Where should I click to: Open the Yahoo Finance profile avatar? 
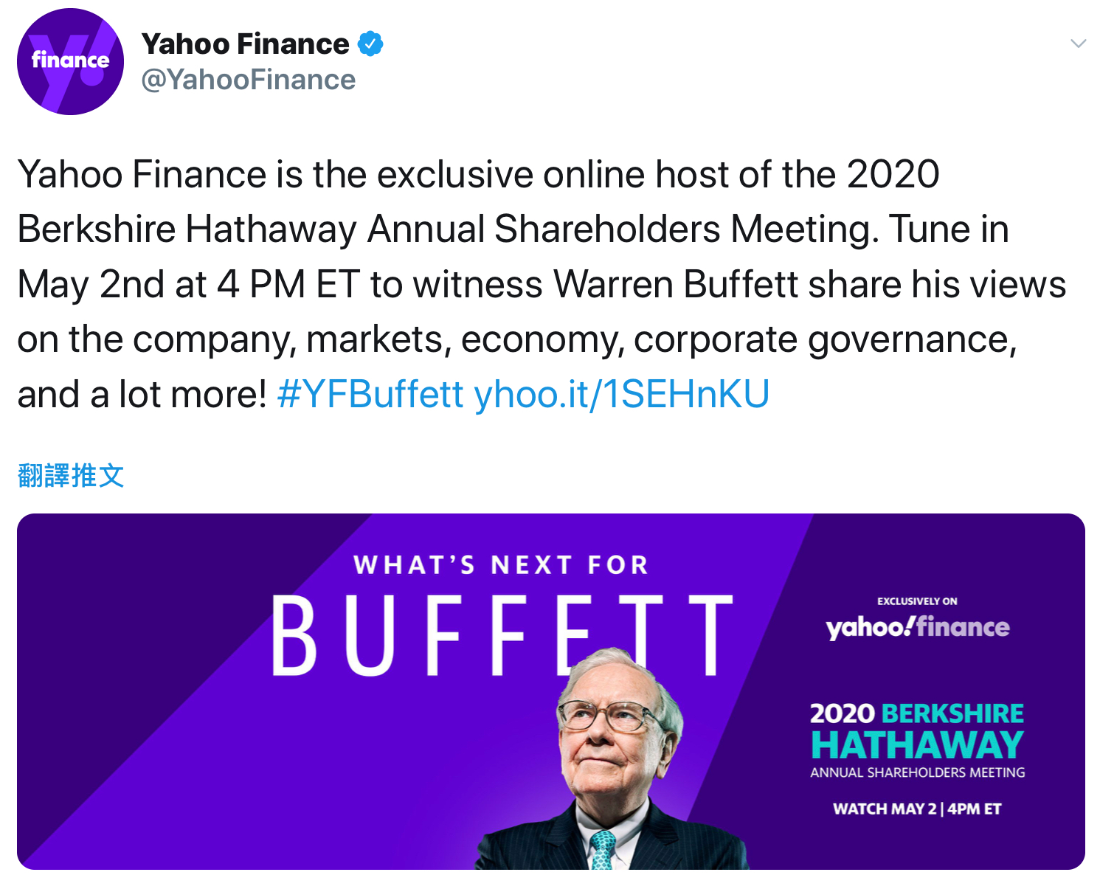coord(70,61)
